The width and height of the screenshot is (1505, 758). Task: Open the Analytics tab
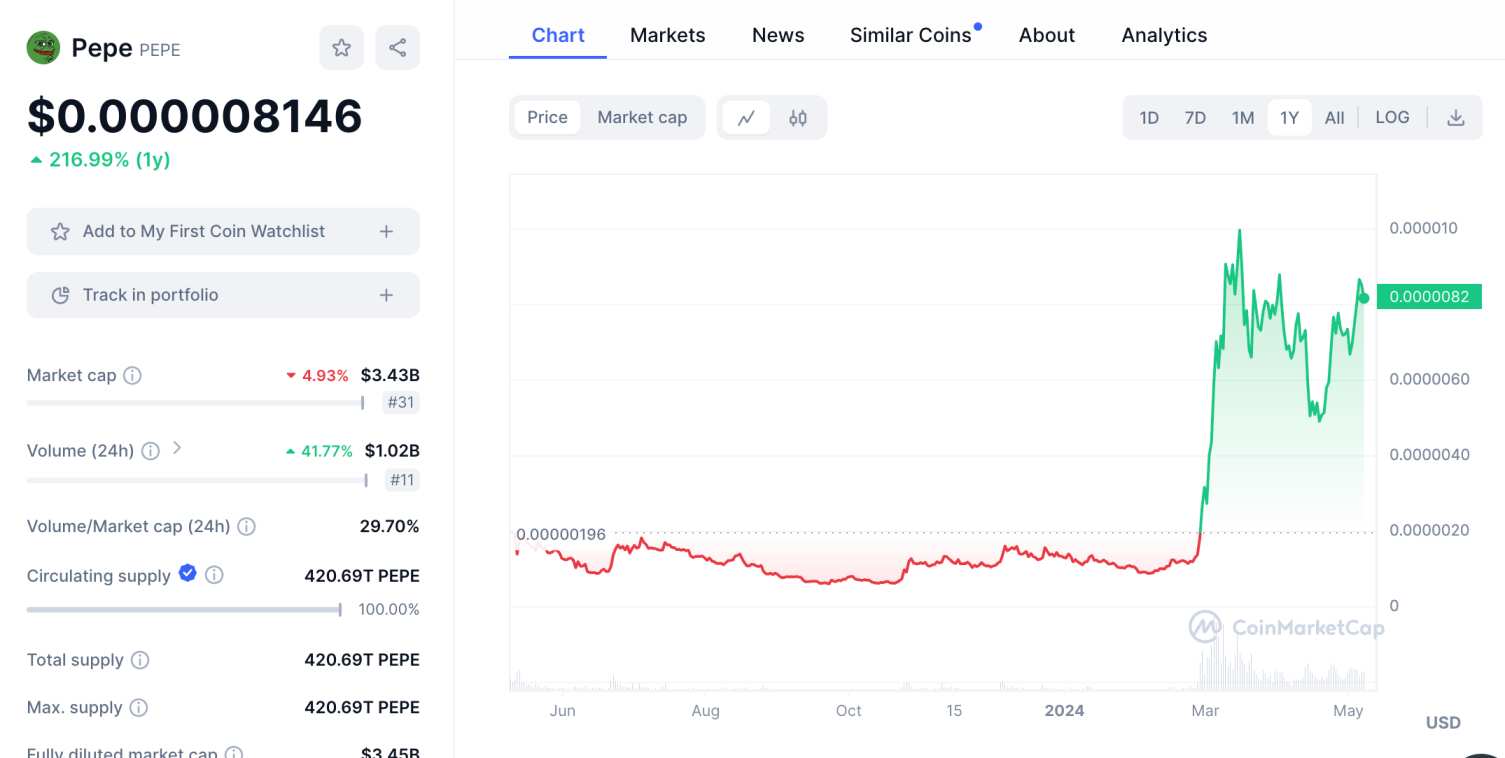1164,35
